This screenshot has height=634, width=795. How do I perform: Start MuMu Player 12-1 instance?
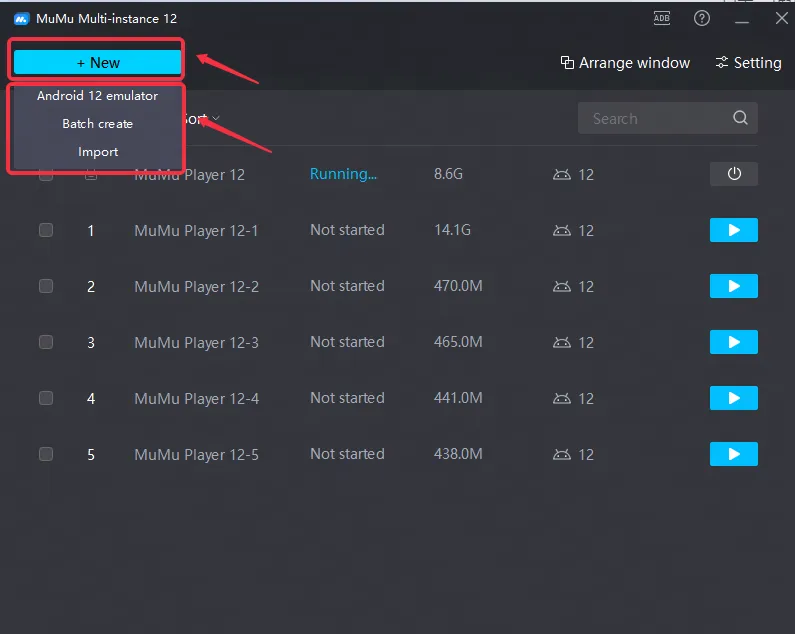(x=734, y=230)
